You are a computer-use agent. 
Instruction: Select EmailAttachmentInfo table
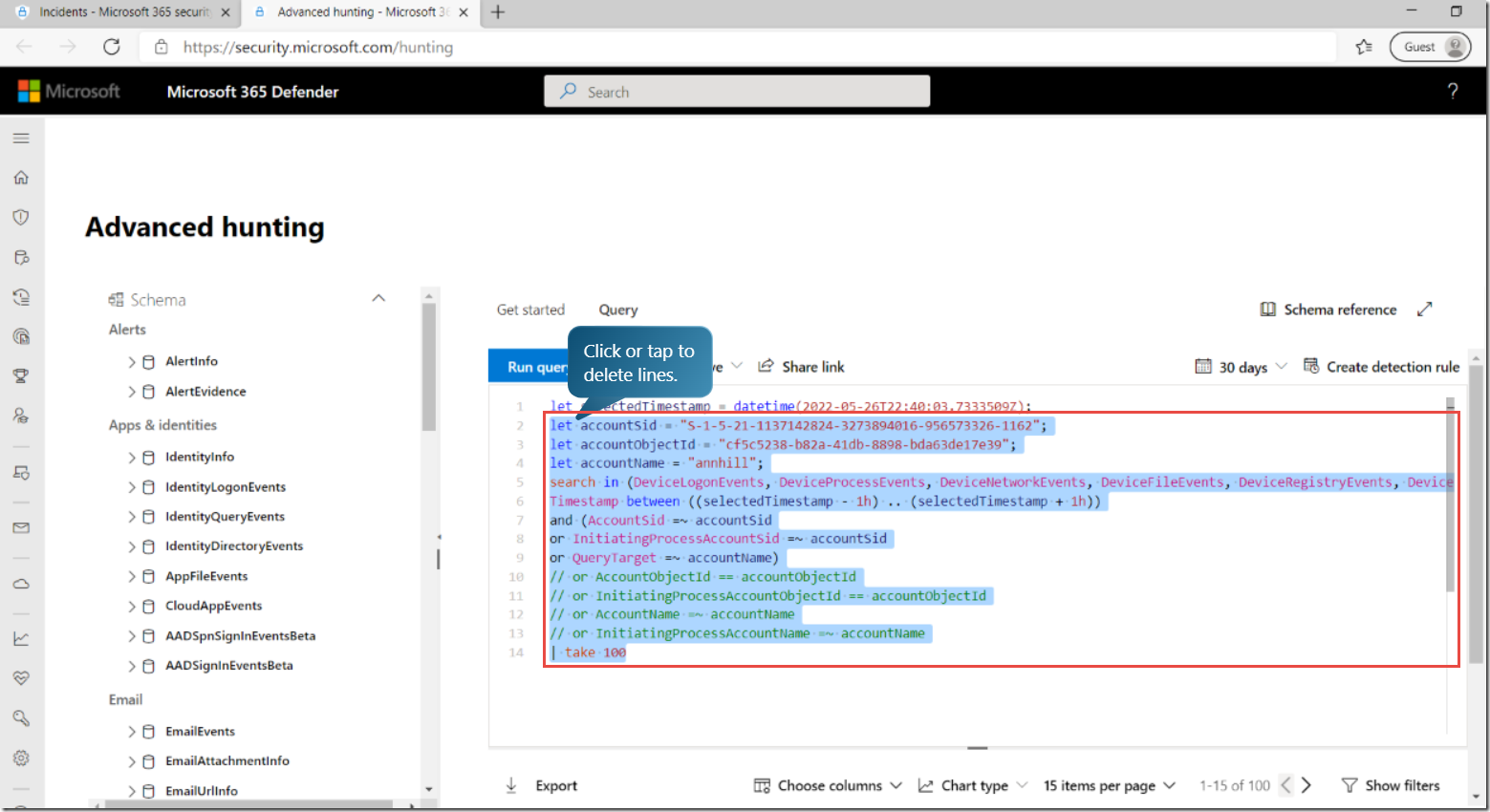(x=227, y=761)
